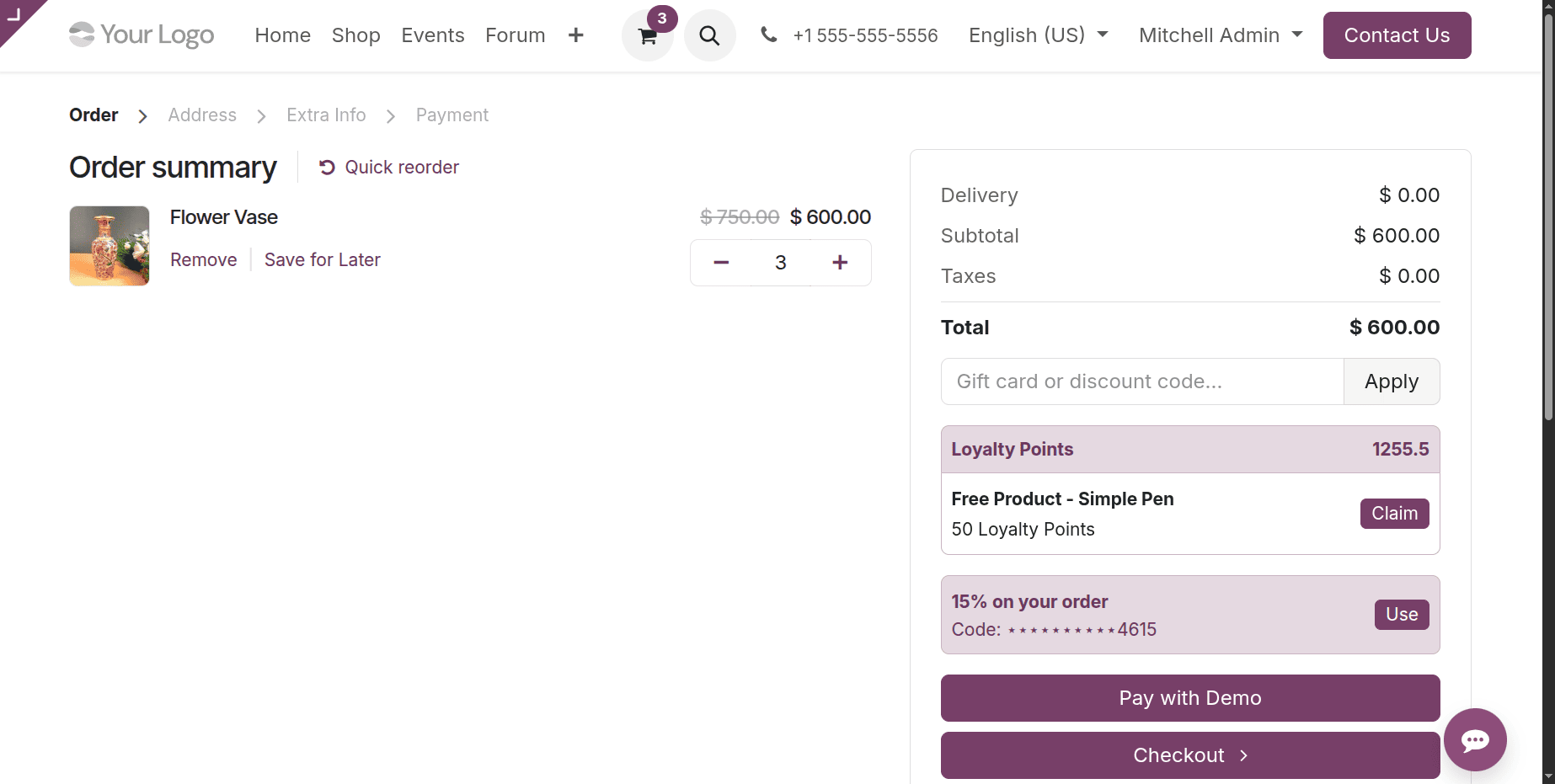Click the Your Logo image
The image size is (1555, 784).
(142, 35)
